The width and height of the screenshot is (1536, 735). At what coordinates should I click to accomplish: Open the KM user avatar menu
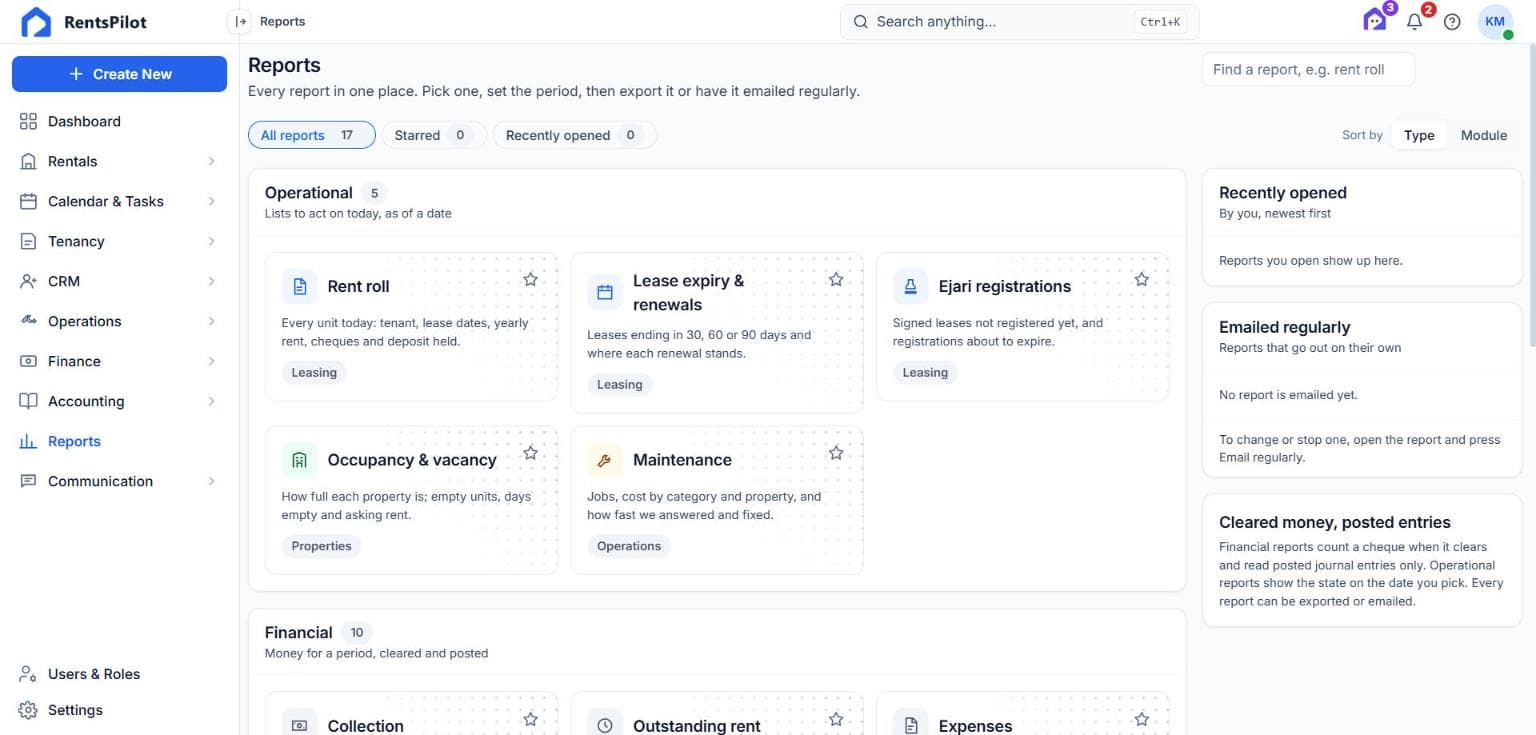click(1495, 21)
